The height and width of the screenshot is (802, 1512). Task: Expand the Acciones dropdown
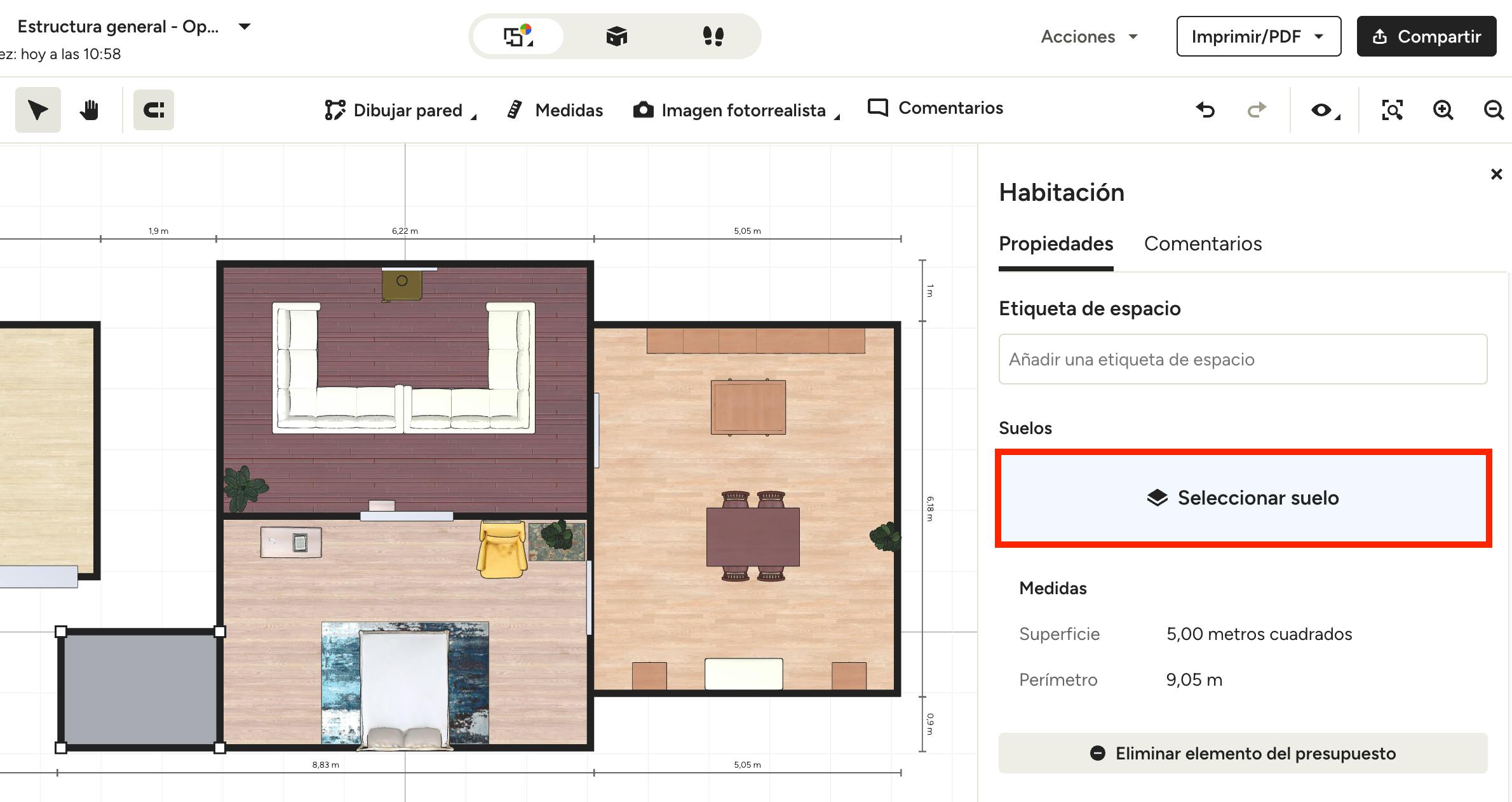1088,37
